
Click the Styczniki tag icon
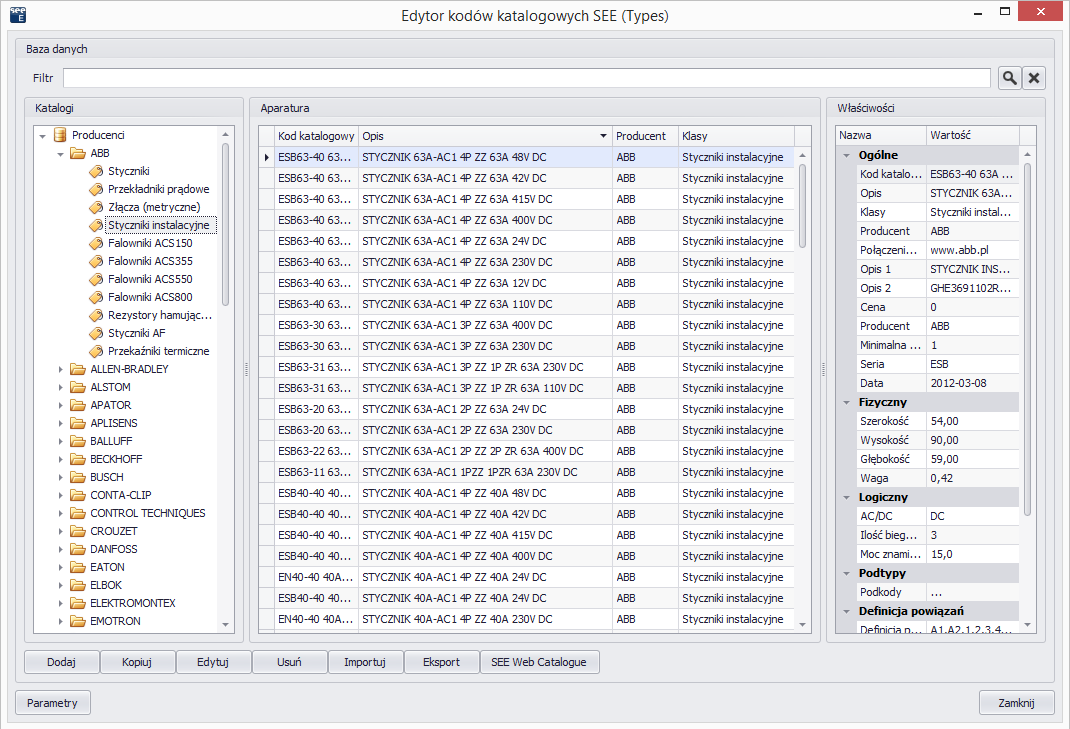pos(96,171)
